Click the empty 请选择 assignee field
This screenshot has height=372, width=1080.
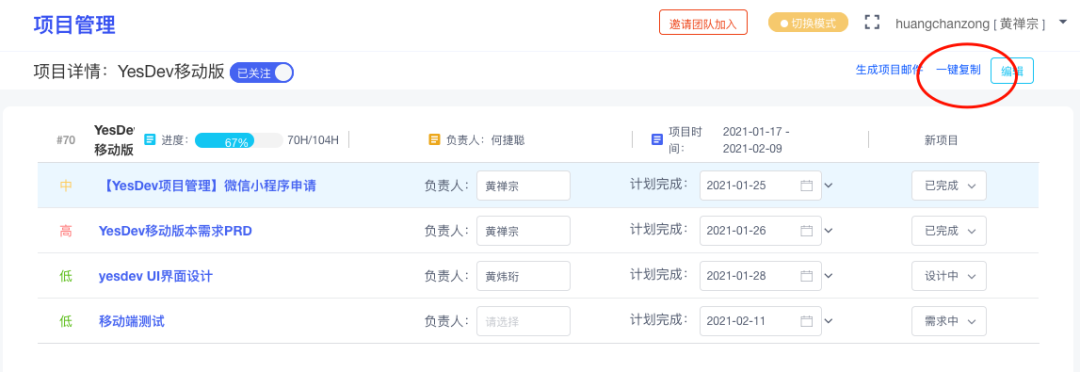[523, 321]
